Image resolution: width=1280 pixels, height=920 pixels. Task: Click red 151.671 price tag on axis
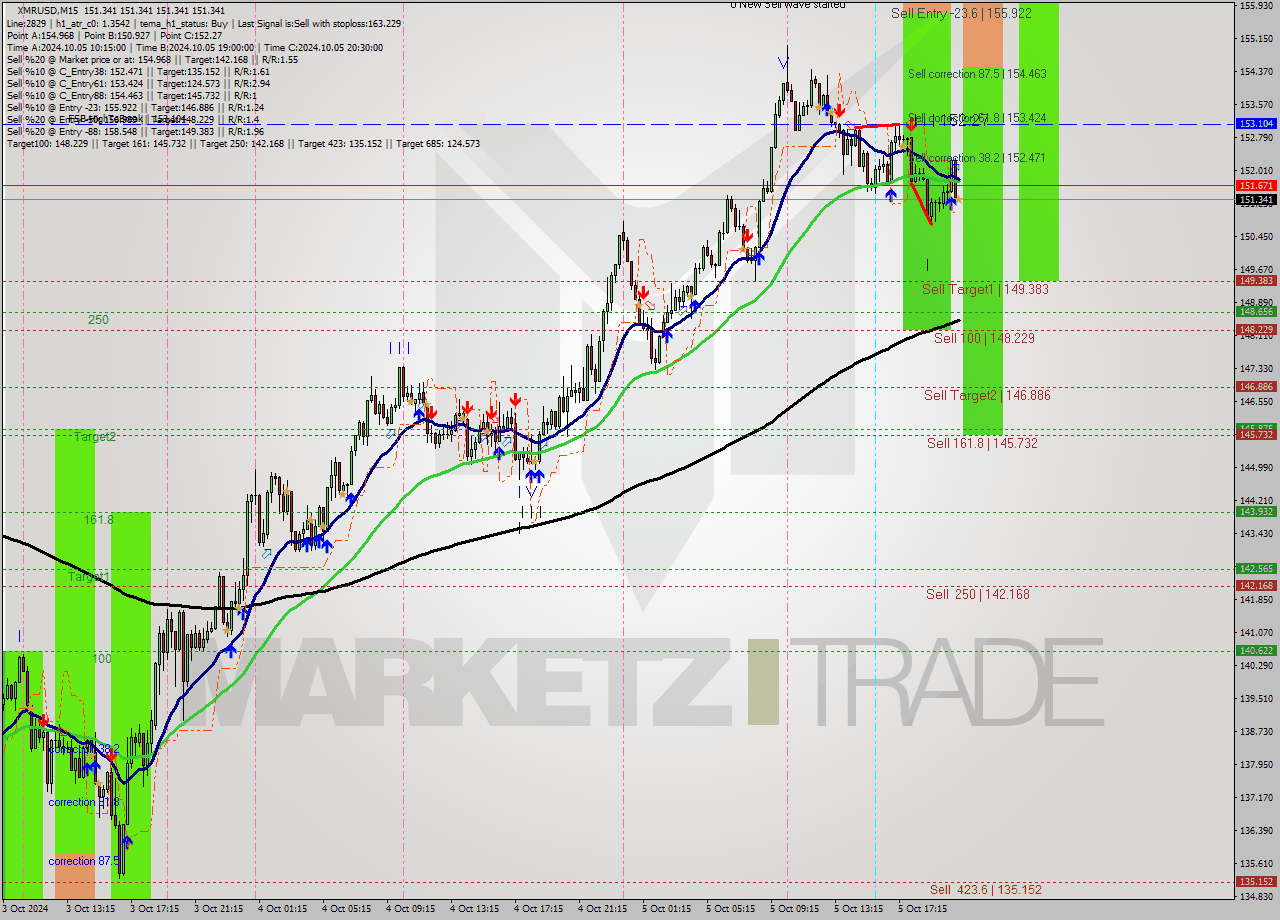1256,186
